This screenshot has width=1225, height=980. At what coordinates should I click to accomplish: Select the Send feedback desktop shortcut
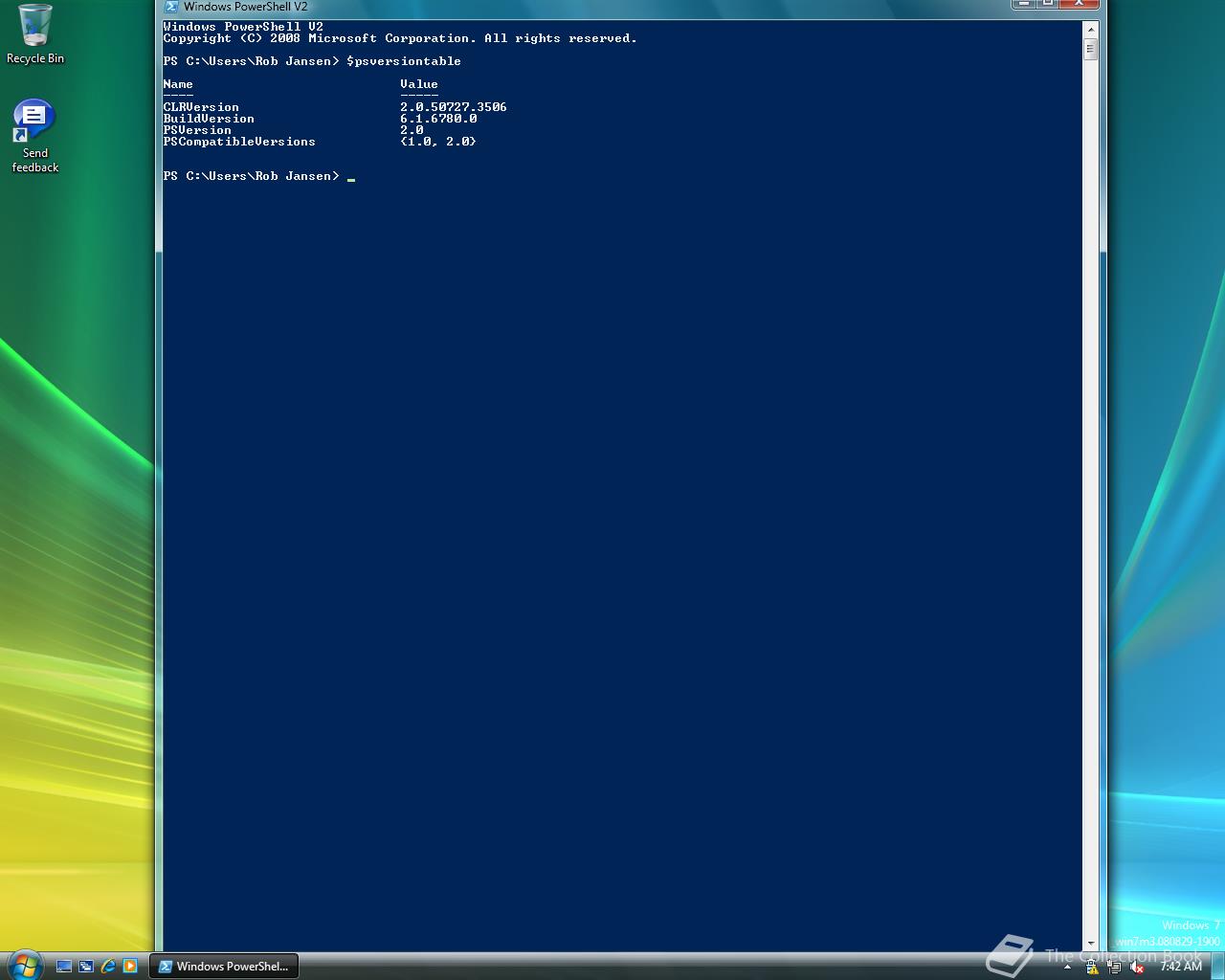point(35,136)
